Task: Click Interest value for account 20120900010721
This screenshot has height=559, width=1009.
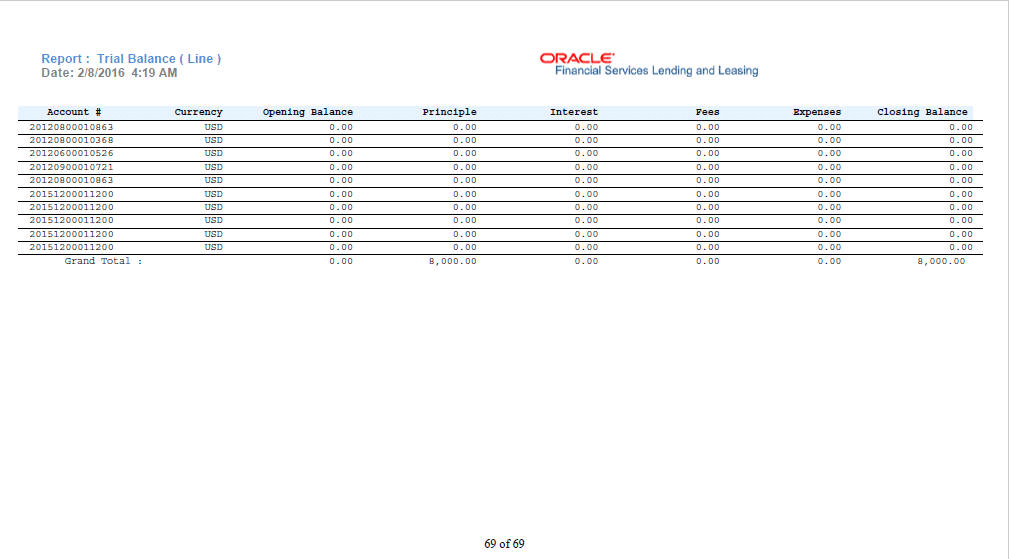Action: click(586, 167)
